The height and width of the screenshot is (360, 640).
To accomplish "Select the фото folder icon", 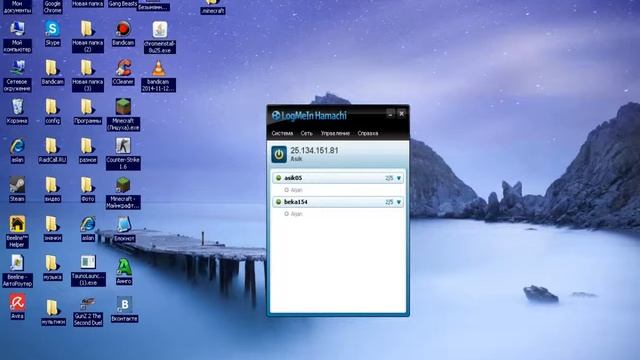I will [87, 189].
